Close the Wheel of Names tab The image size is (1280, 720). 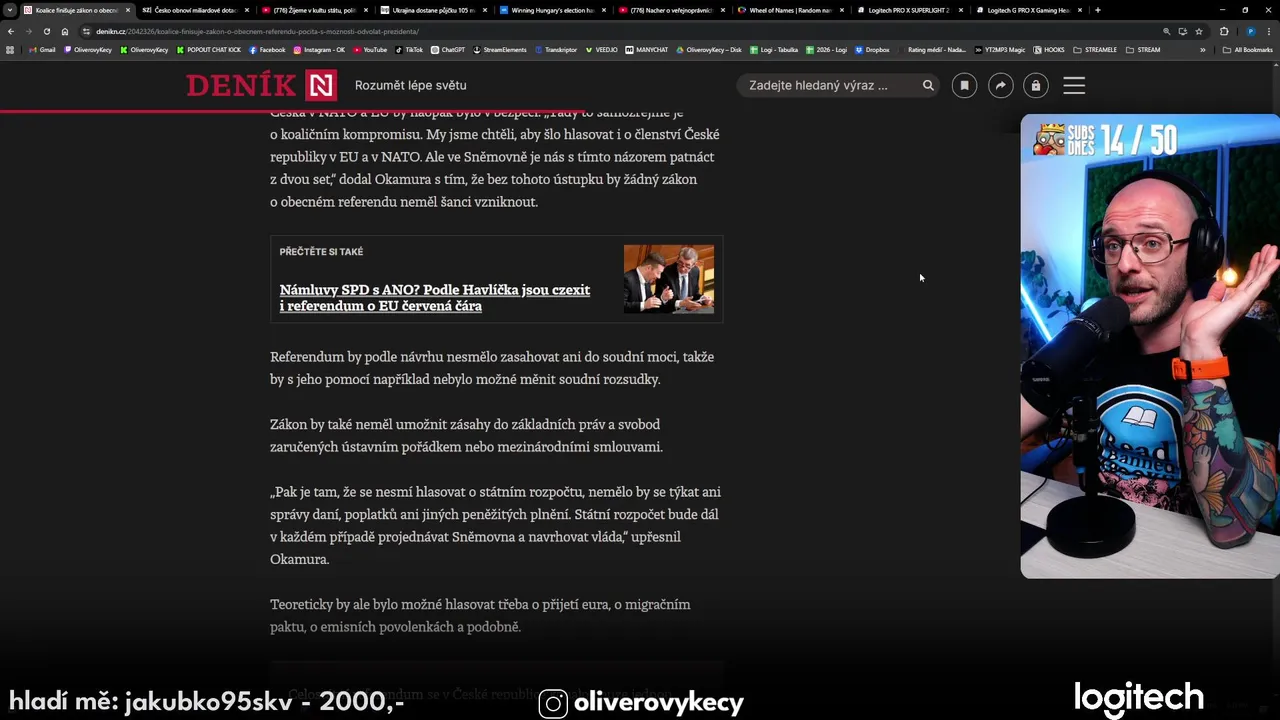click(x=841, y=10)
